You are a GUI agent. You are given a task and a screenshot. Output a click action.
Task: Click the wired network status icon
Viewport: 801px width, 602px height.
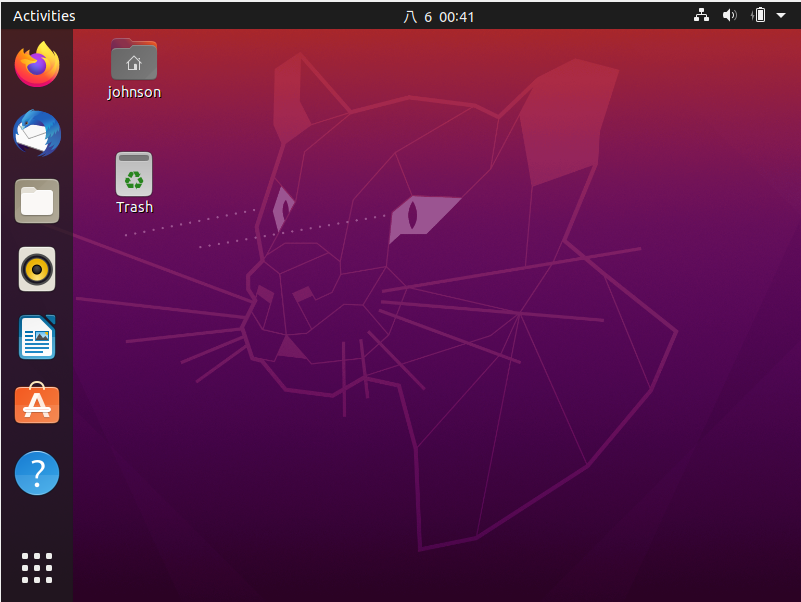(701, 15)
